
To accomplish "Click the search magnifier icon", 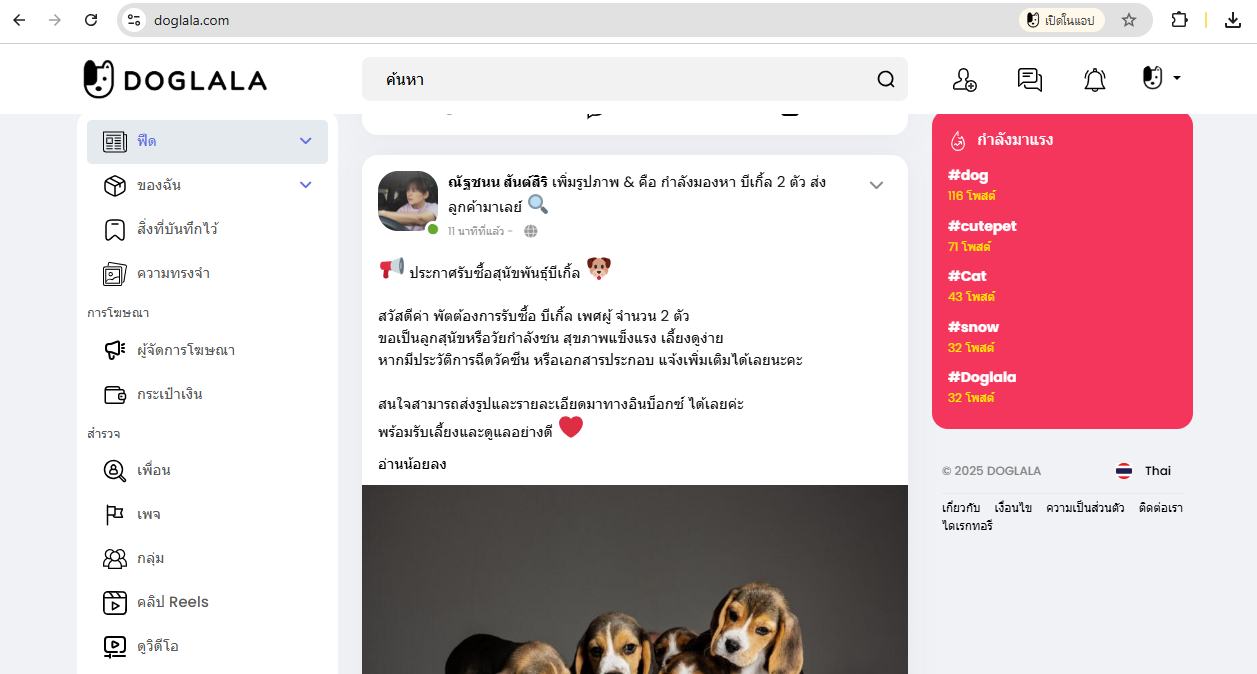I will (x=886, y=79).
